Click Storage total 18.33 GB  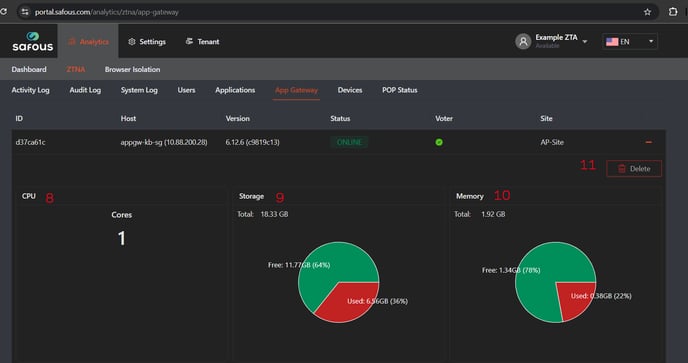[274, 214]
